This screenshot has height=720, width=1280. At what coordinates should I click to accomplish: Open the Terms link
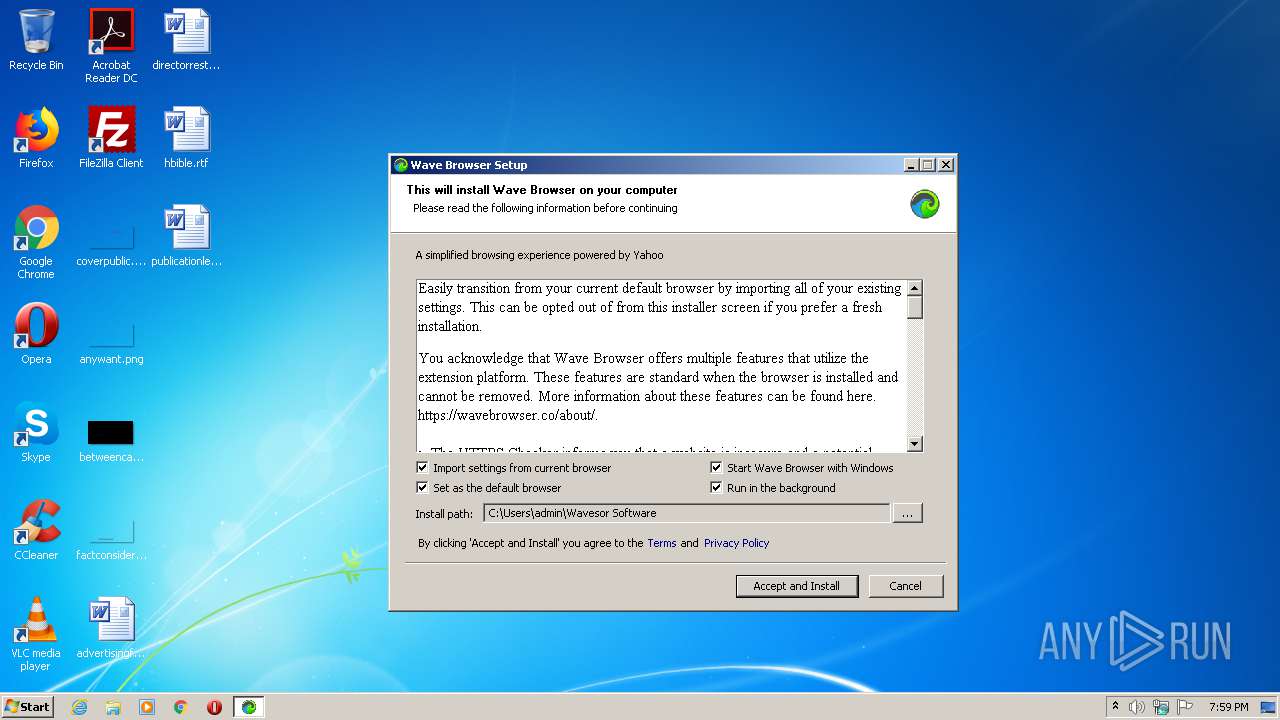click(x=662, y=543)
